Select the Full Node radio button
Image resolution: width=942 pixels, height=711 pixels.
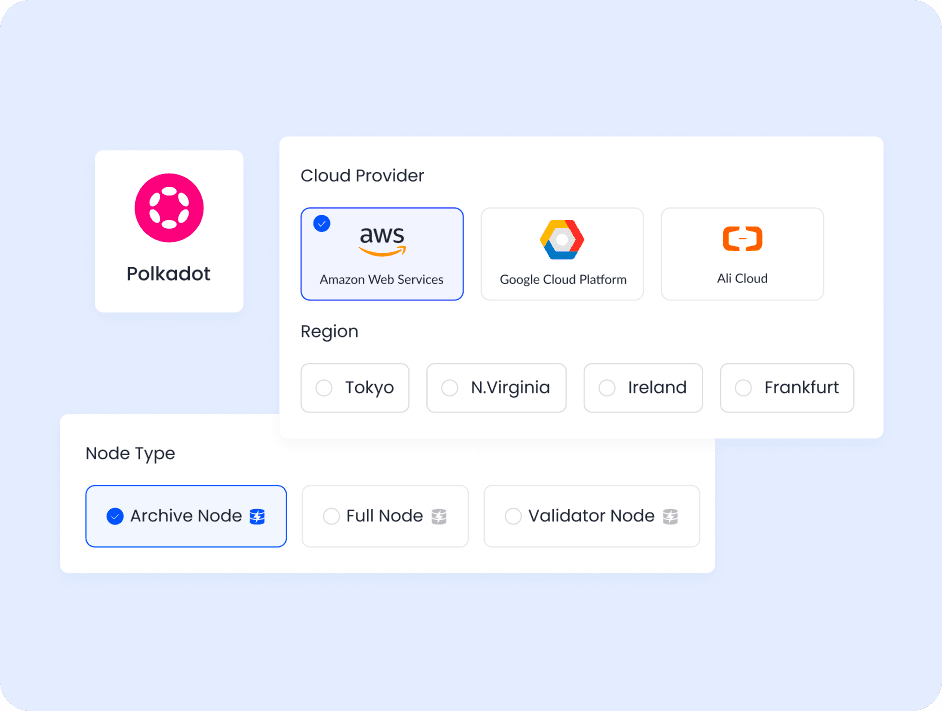pos(331,516)
